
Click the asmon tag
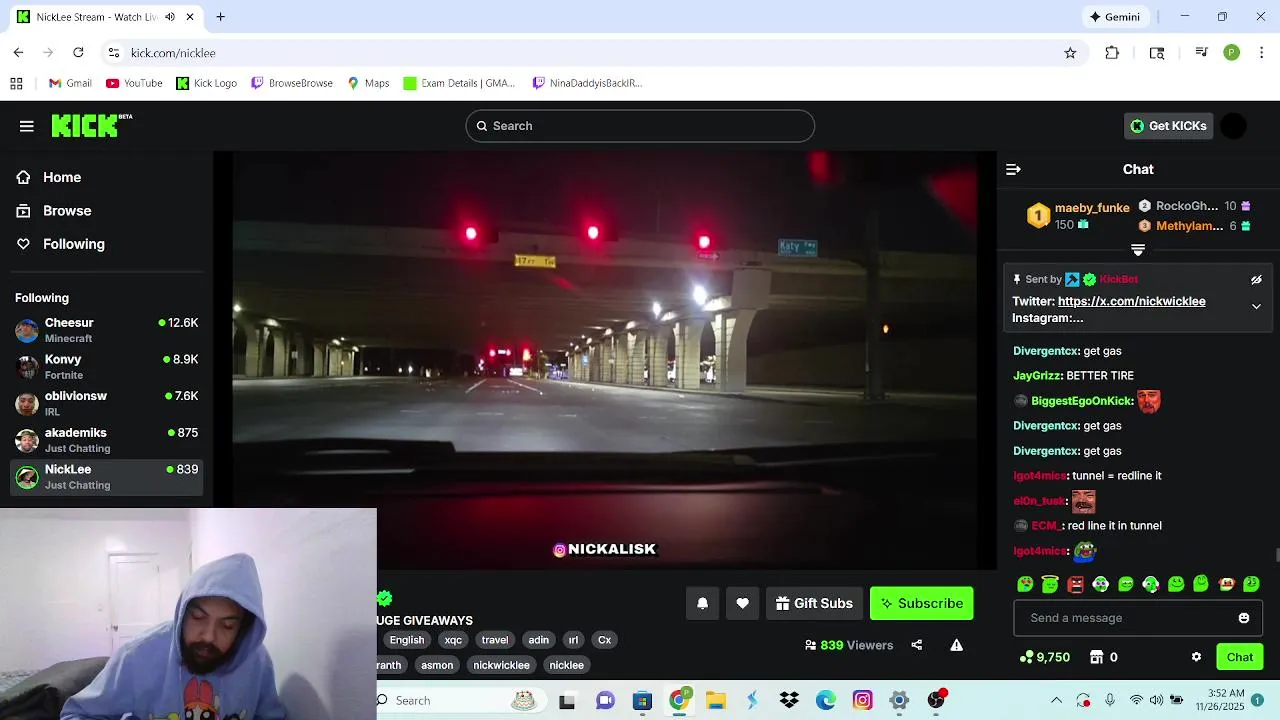tap(437, 665)
